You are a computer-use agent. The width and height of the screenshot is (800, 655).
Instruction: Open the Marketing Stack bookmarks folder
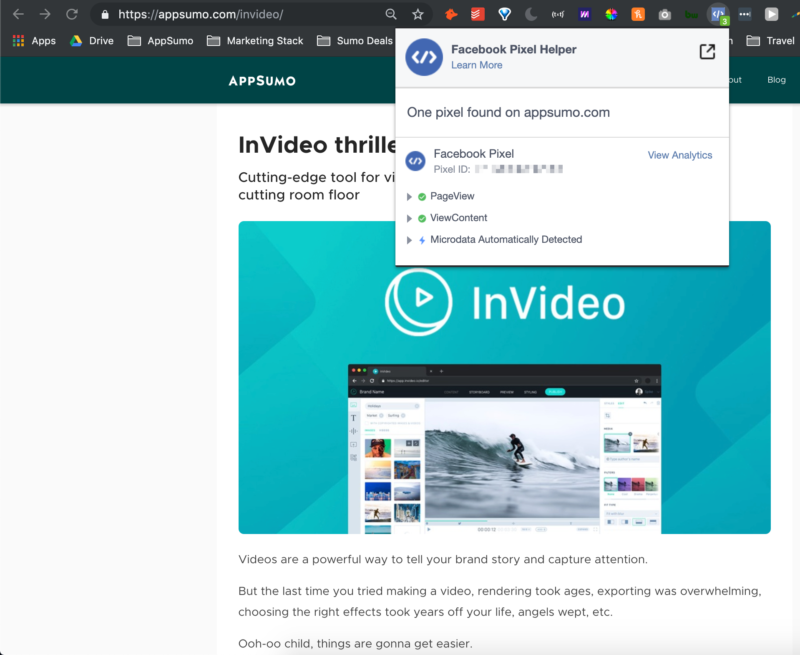[x=255, y=41]
